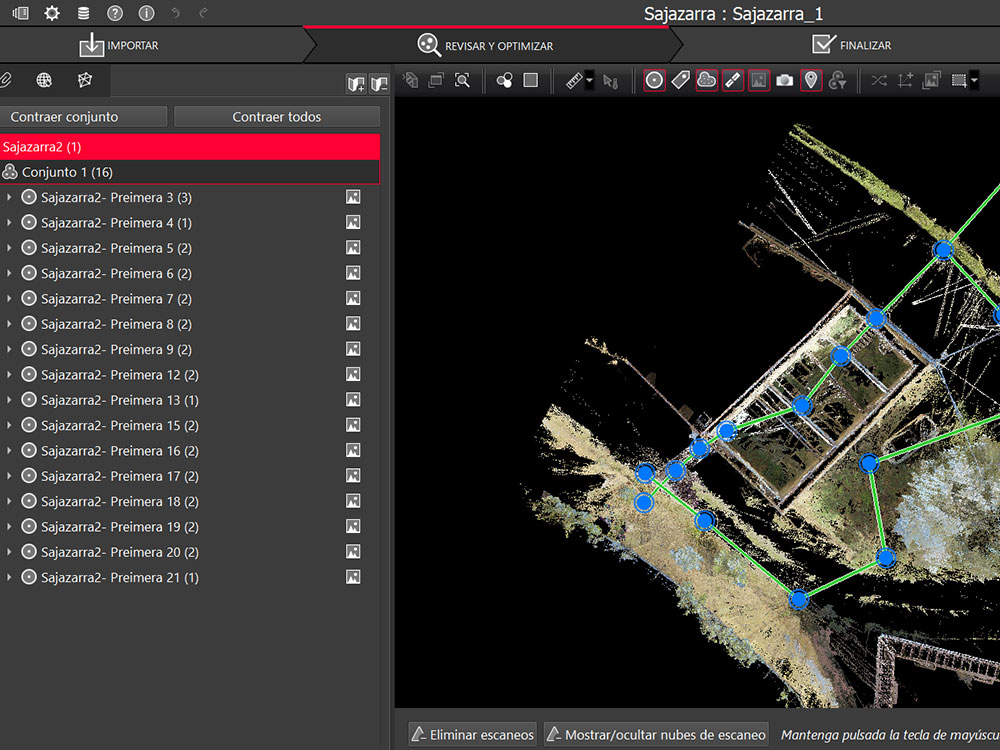This screenshot has height=750, width=1000.
Task: Switch to the IMPORTAR step tab
Action: 120,45
